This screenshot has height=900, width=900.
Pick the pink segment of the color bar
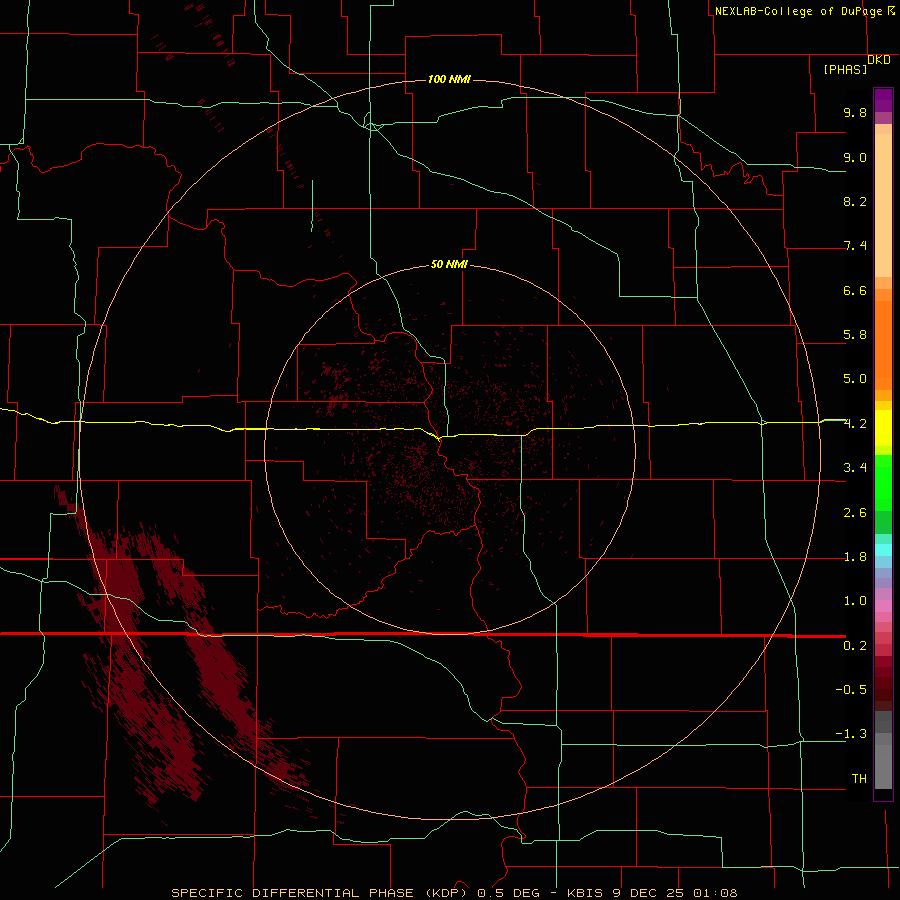[x=883, y=606]
